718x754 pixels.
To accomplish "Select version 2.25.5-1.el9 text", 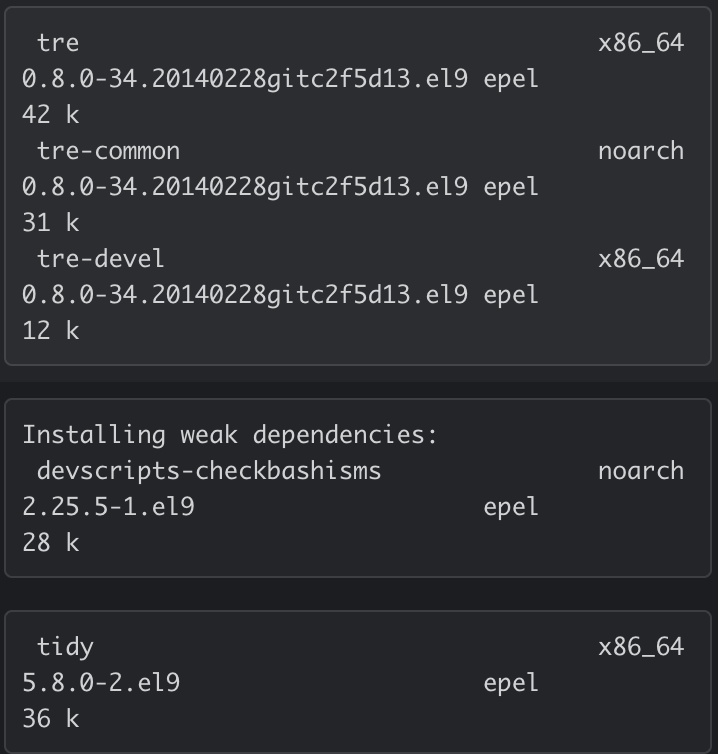I will click(108, 507).
